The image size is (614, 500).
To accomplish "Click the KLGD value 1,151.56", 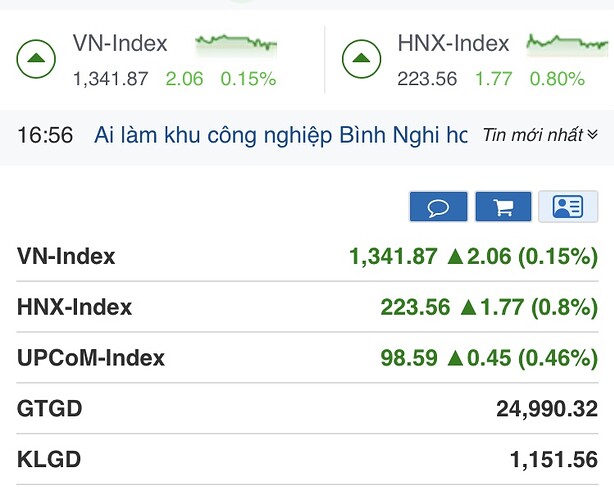I will (553, 460).
